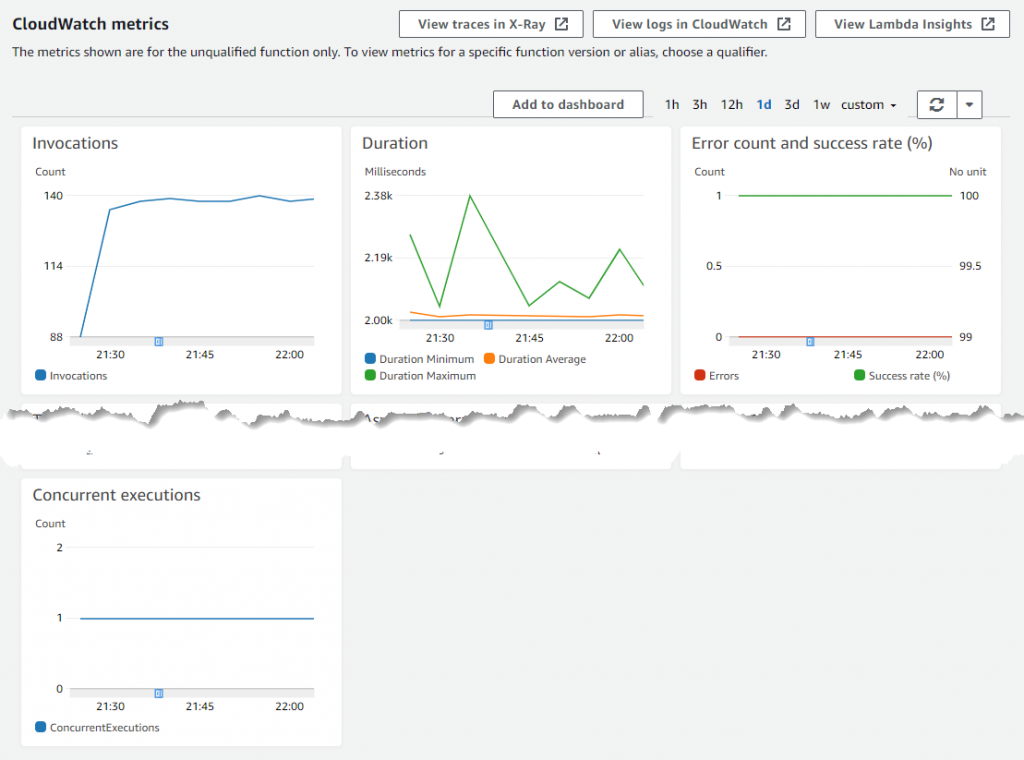1024x760 pixels.
Task: Open the refresh options dropdown arrow
Action: pos(969,104)
